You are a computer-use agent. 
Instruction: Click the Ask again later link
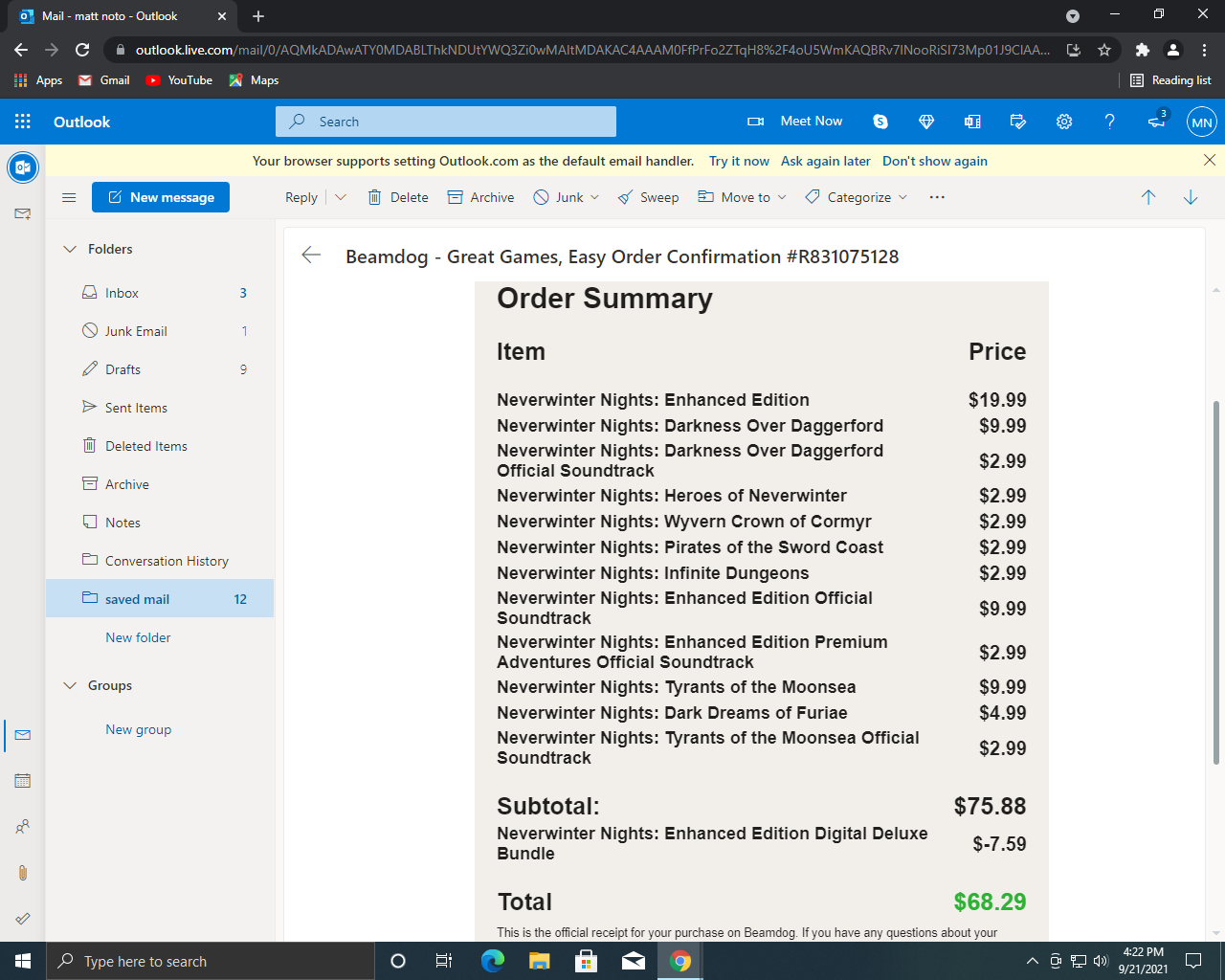826,161
